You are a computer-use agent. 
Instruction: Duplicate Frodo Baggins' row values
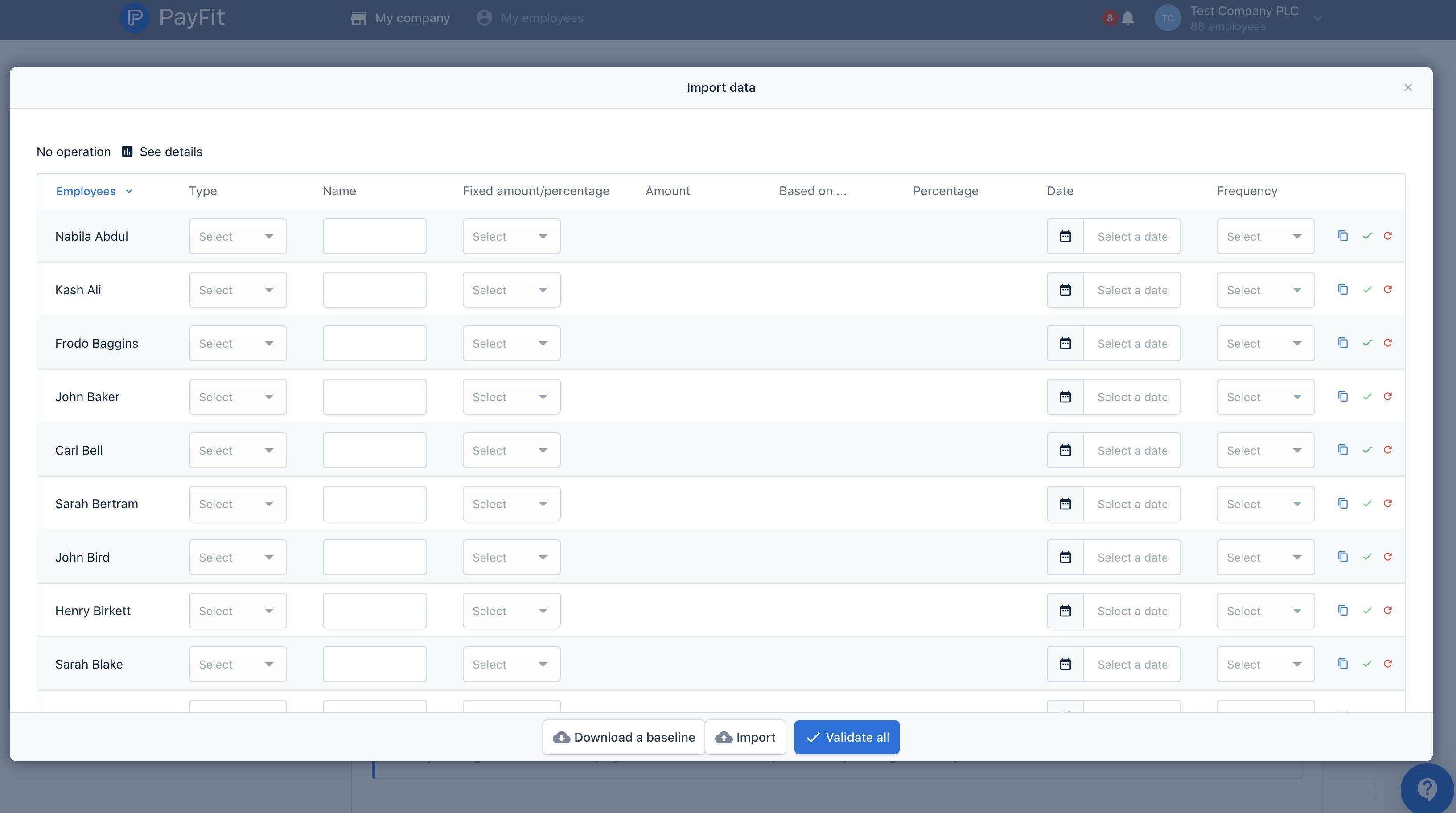[x=1343, y=343]
